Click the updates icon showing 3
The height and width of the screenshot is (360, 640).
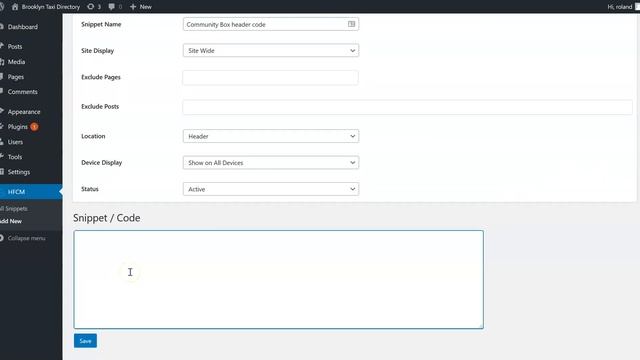[91, 7]
